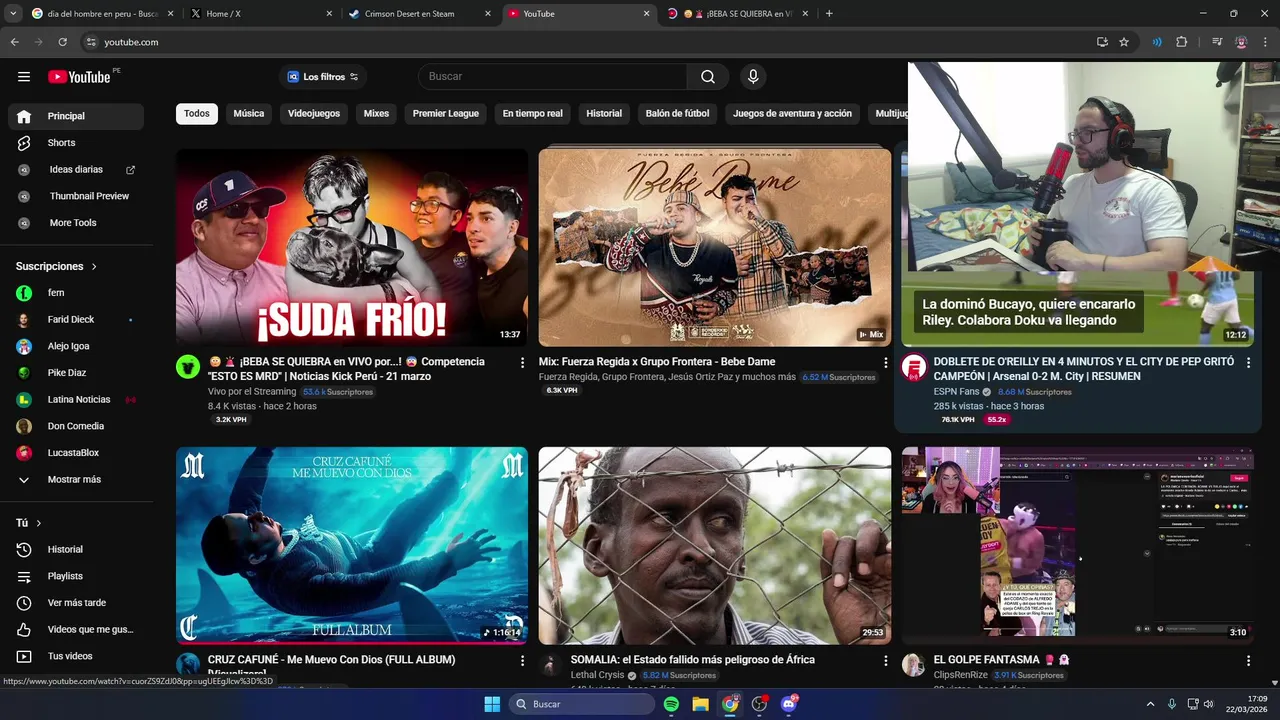Select the Premier League chip
This screenshot has height=720, width=1280.
coord(446,114)
